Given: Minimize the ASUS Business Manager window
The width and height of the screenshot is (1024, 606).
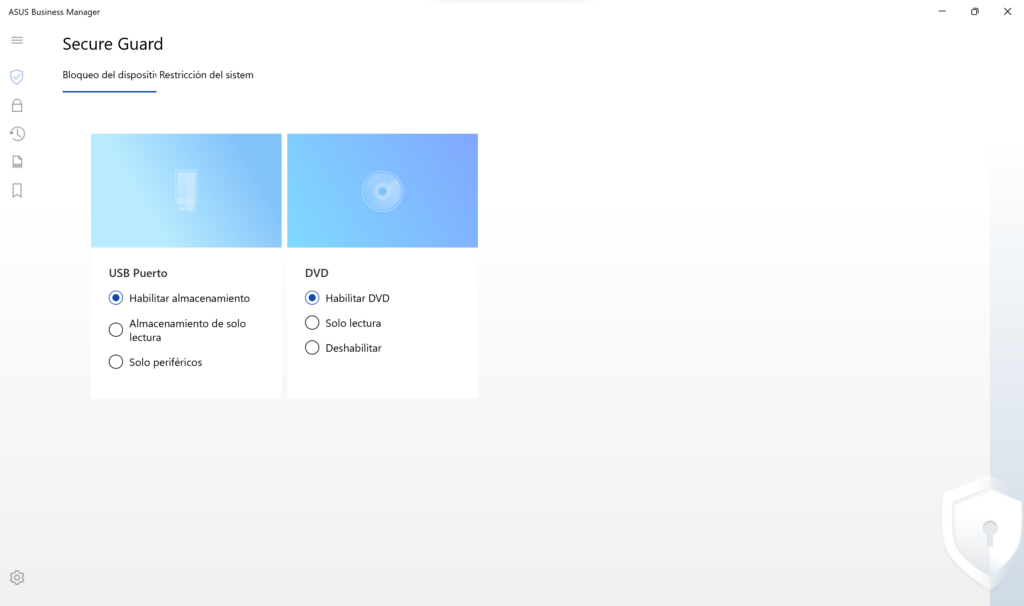Looking at the screenshot, I should (942, 11).
